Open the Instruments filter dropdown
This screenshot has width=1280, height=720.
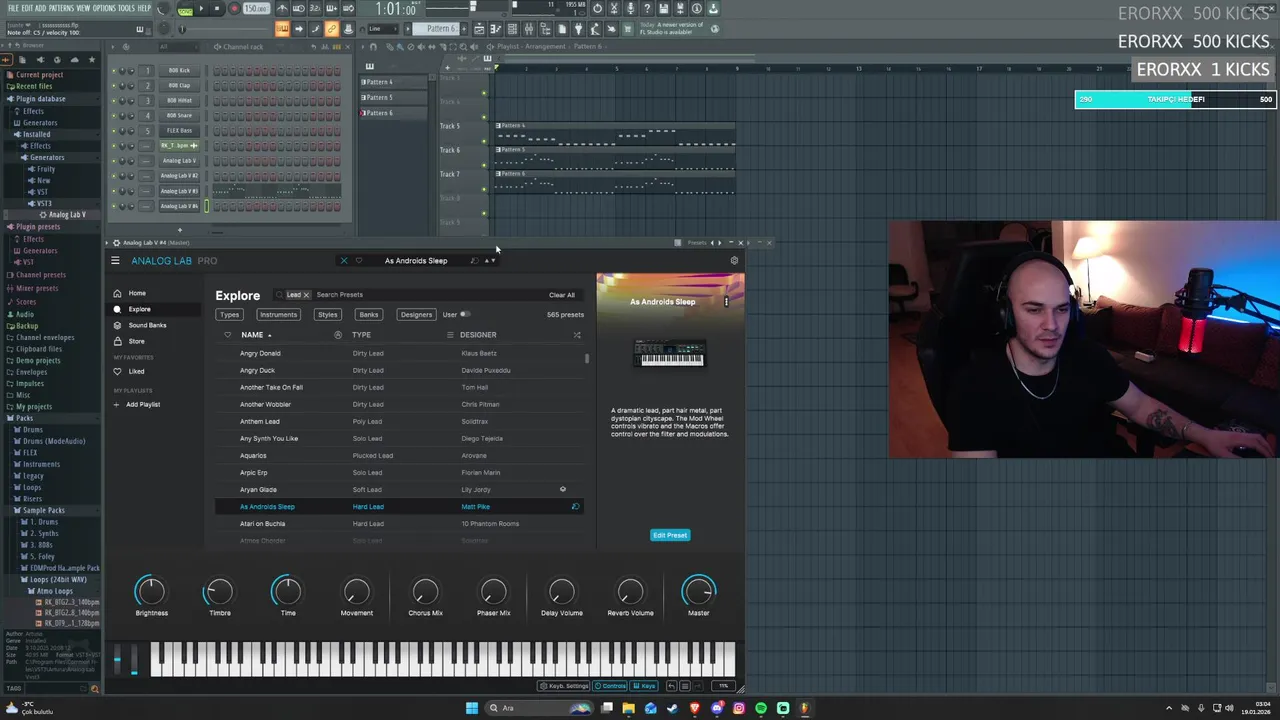pos(278,315)
